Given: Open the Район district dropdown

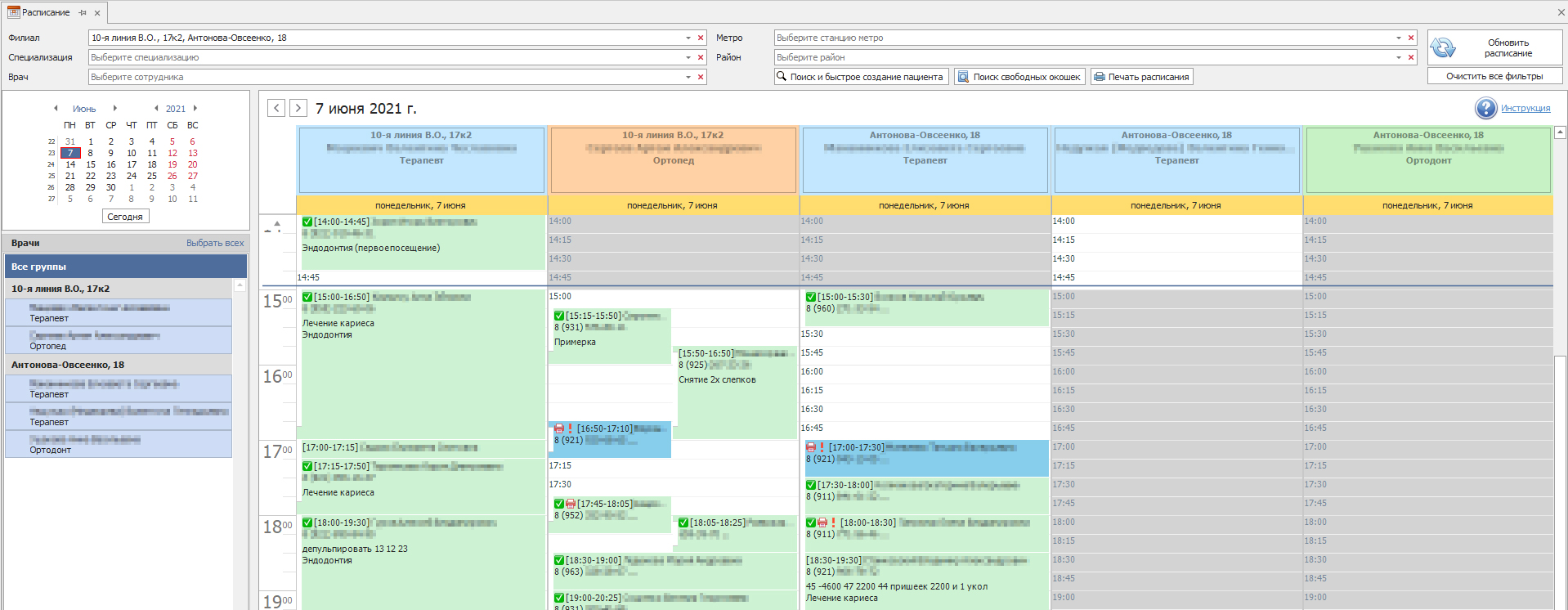Looking at the screenshot, I should [1399, 57].
